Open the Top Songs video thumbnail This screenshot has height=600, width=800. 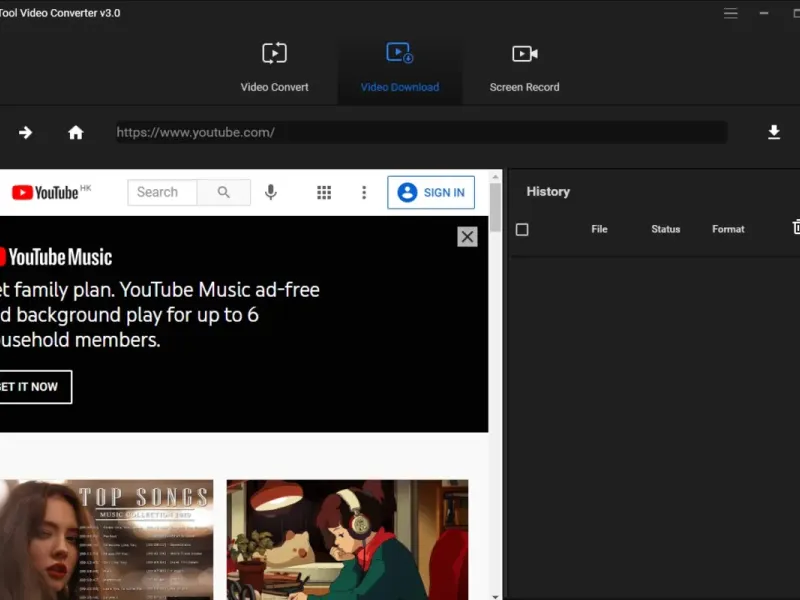click(105, 538)
